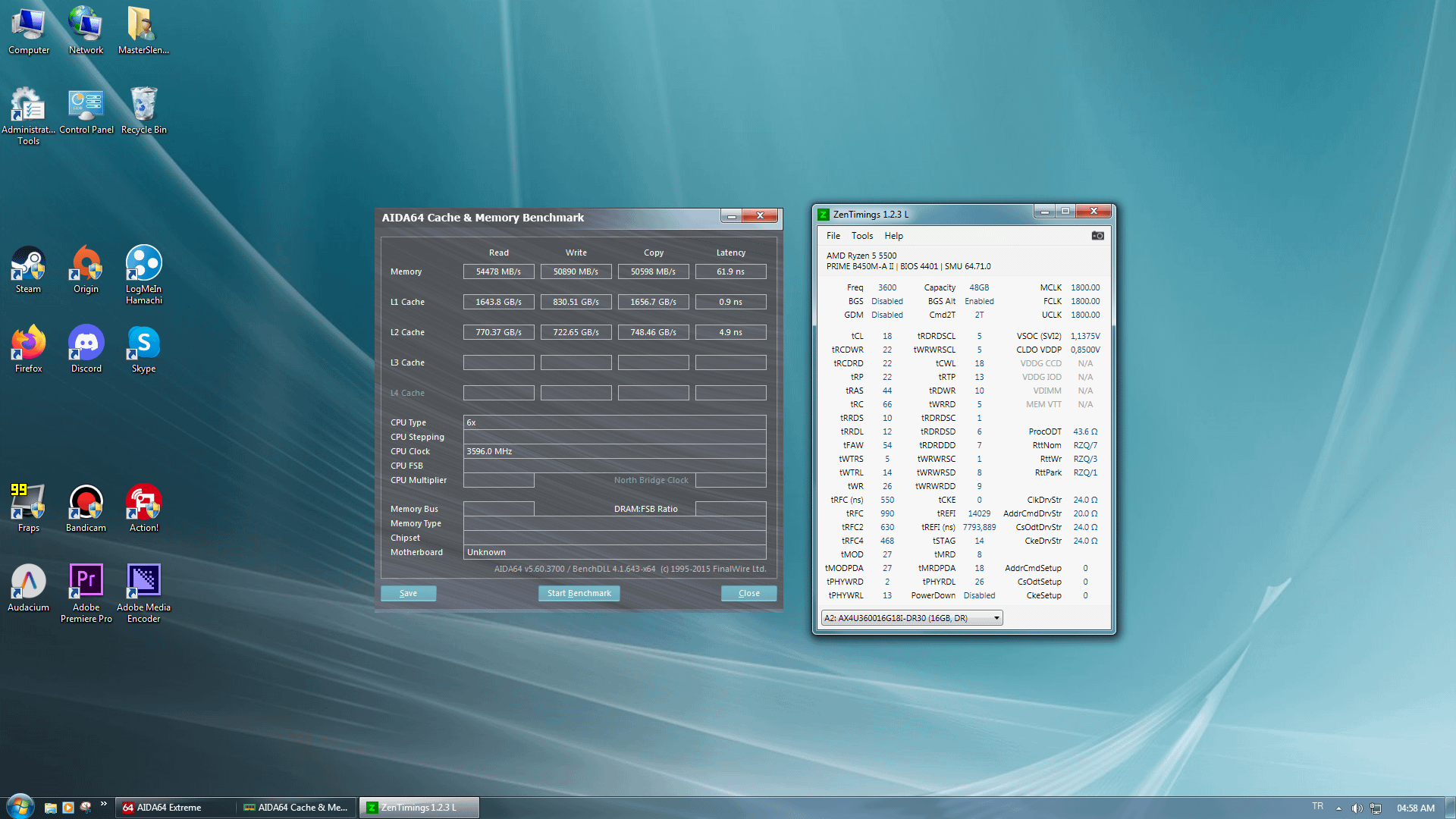The image size is (1456, 819).
Task: Click the ProcODT value 43.6 Ω
Action: (x=1085, y=431)
